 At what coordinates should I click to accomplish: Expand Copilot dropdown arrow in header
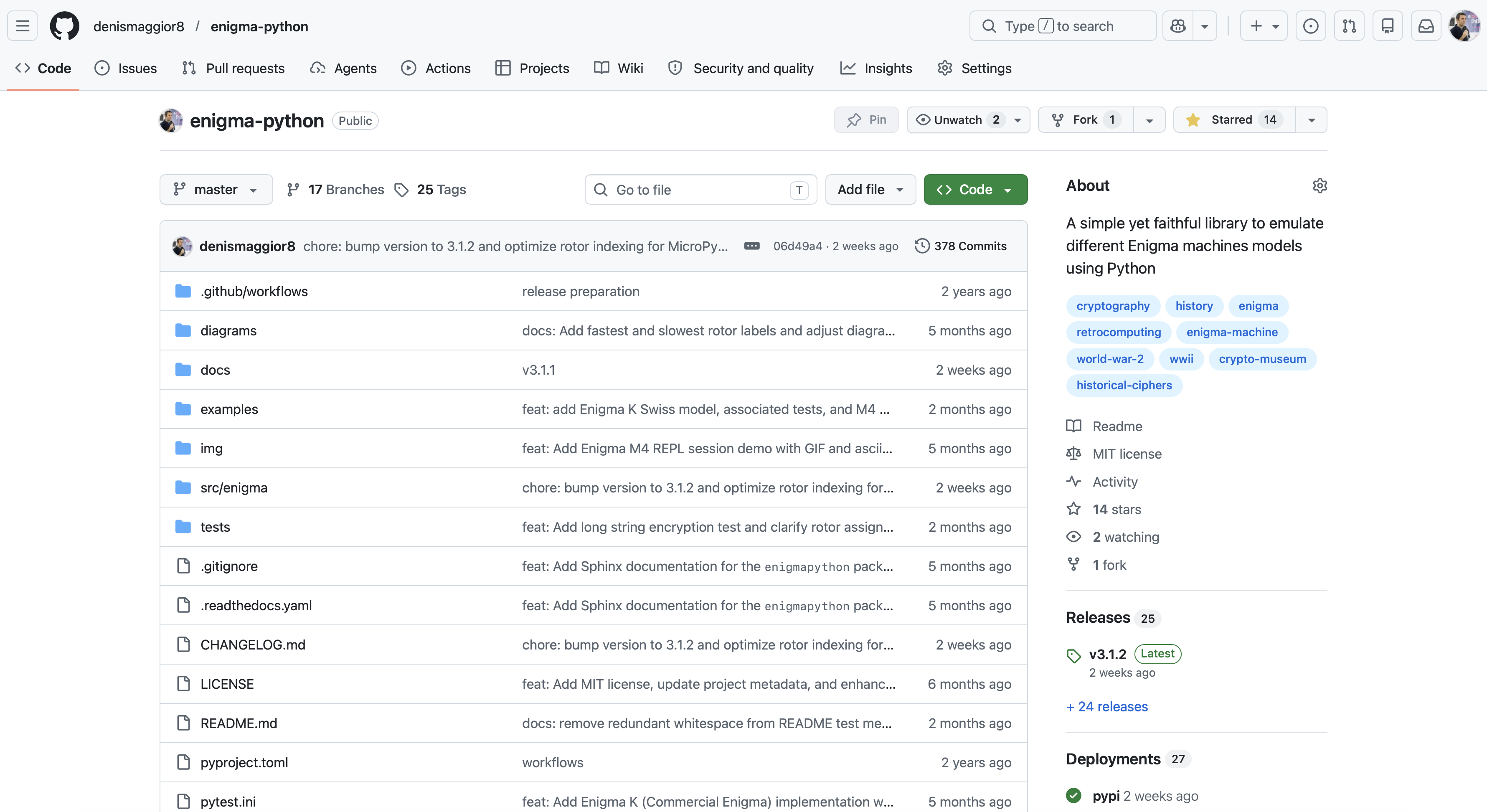pyautogui.click(x=1205, y=26)
